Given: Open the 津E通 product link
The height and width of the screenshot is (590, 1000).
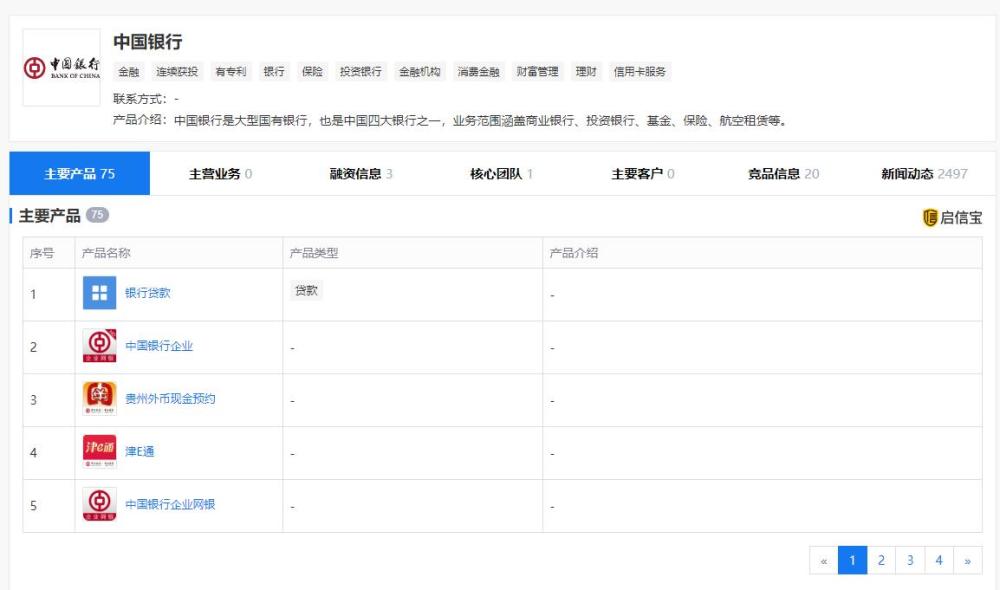Looking at the screenshot, I should tap(140, 452).
